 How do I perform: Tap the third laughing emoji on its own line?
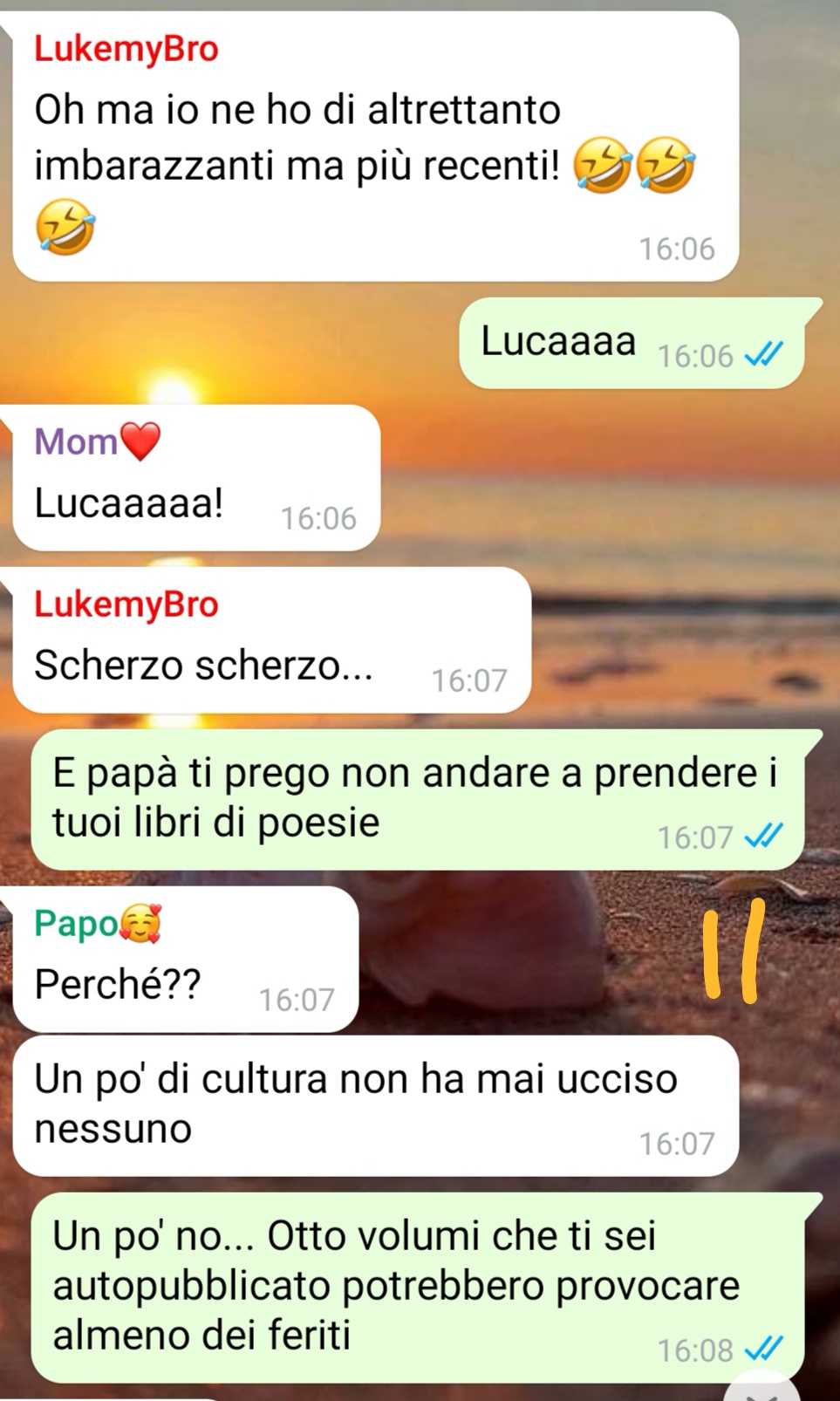pos(65,226)
